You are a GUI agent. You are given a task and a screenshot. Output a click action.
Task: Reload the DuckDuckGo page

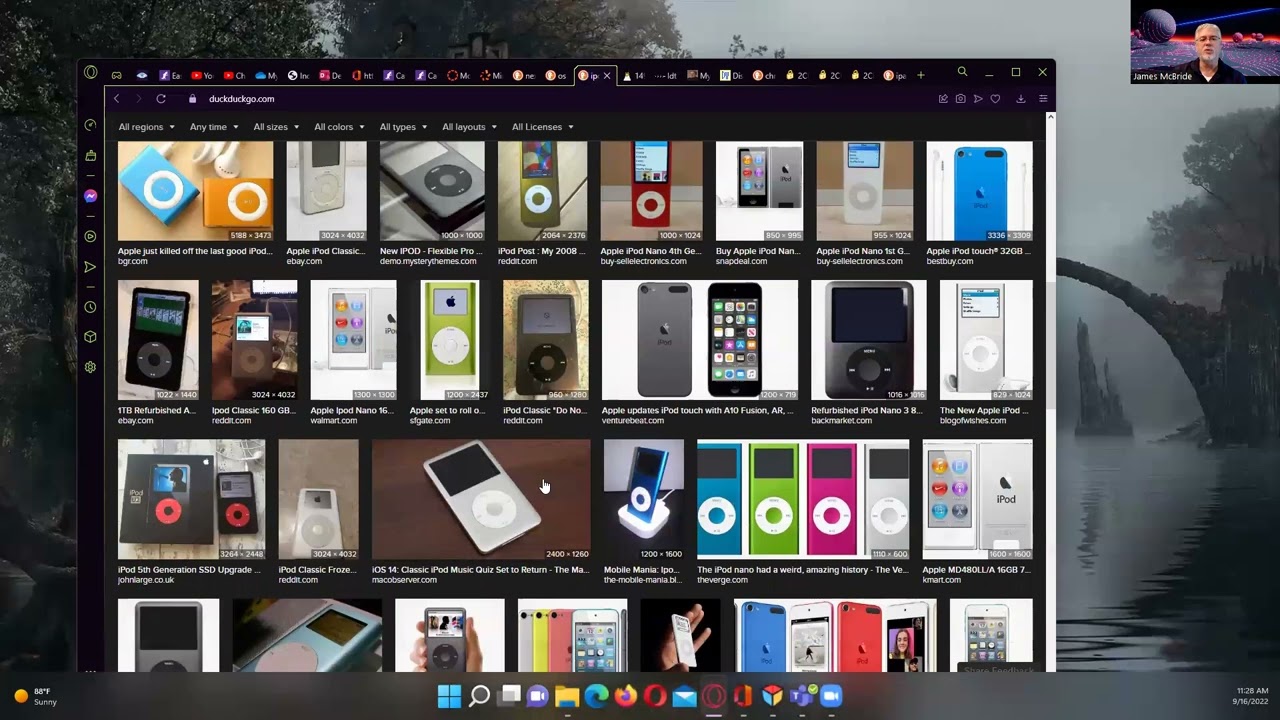pyautogui.click(x=160, y=99)
